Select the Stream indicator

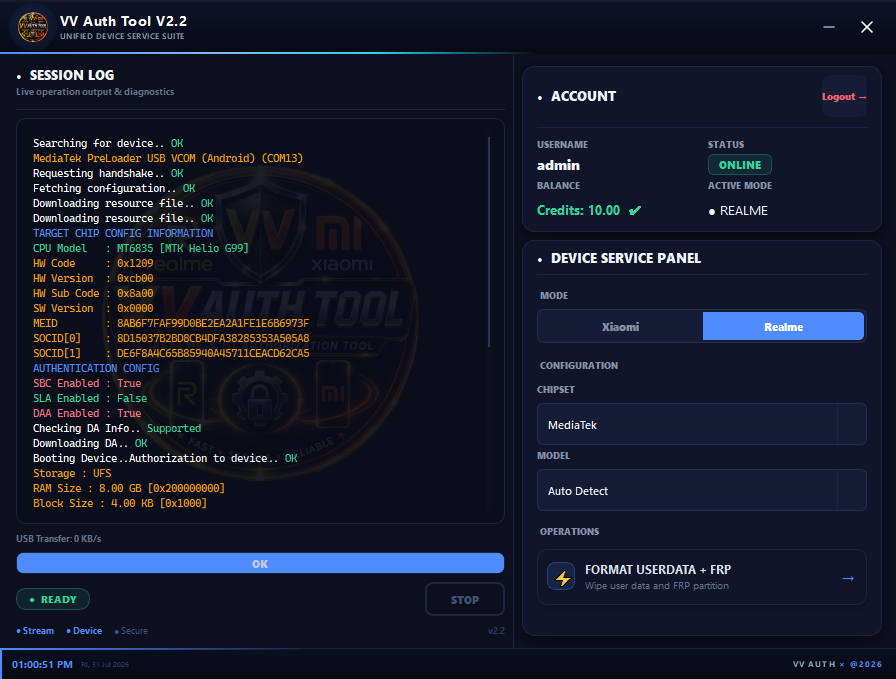[x=35, y=630]
